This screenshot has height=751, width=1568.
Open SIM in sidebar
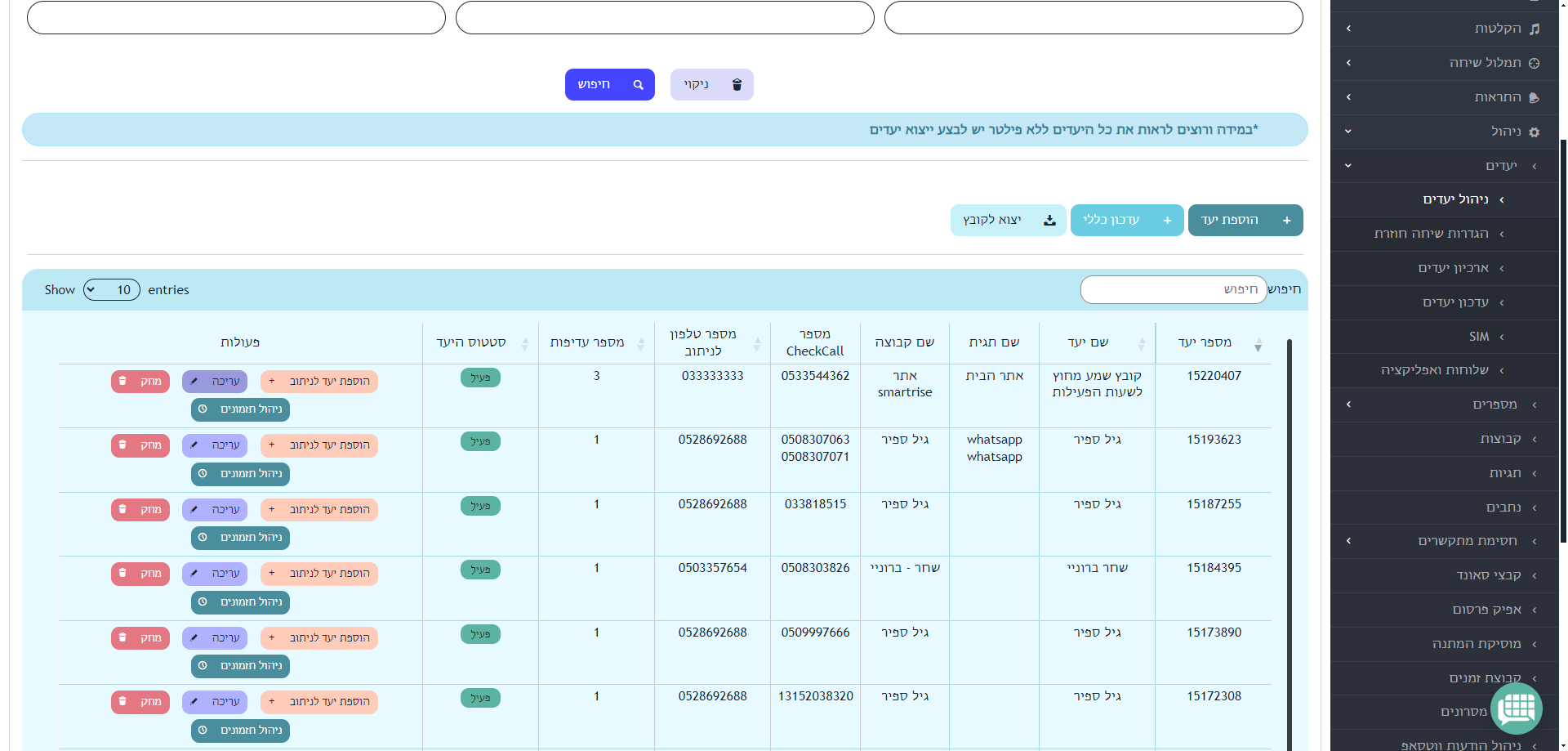pos(1444,337)
